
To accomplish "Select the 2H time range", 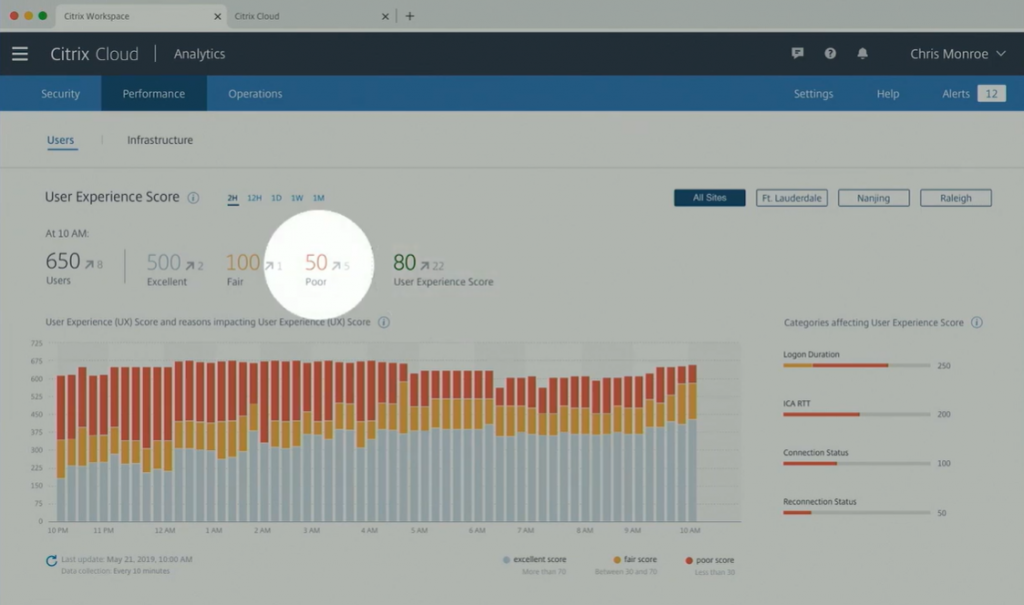I will click(x=233, y=198).
